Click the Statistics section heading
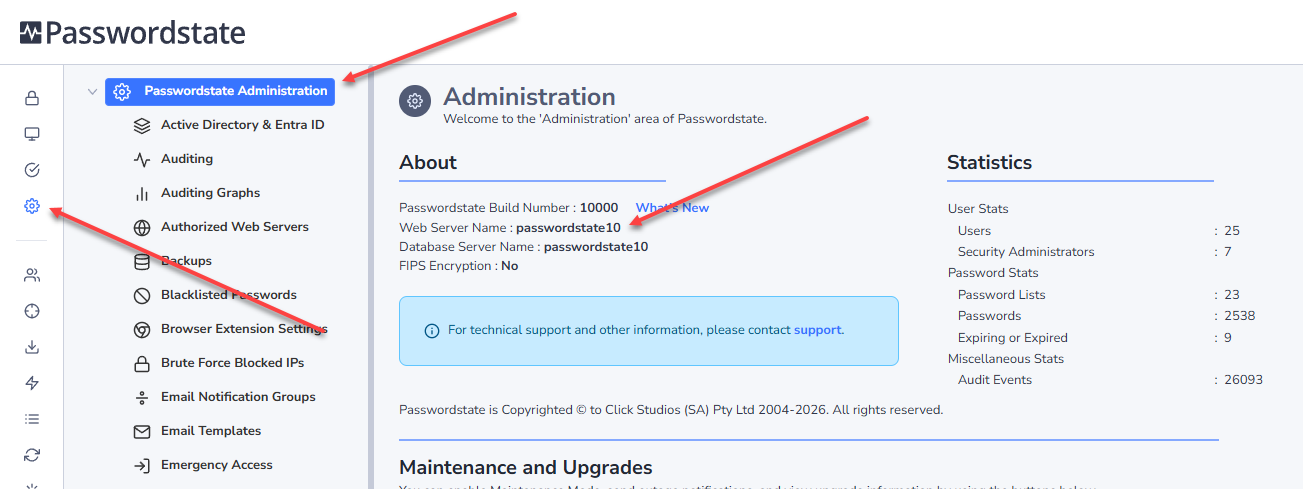The image size is (1303, 489). 990,162
